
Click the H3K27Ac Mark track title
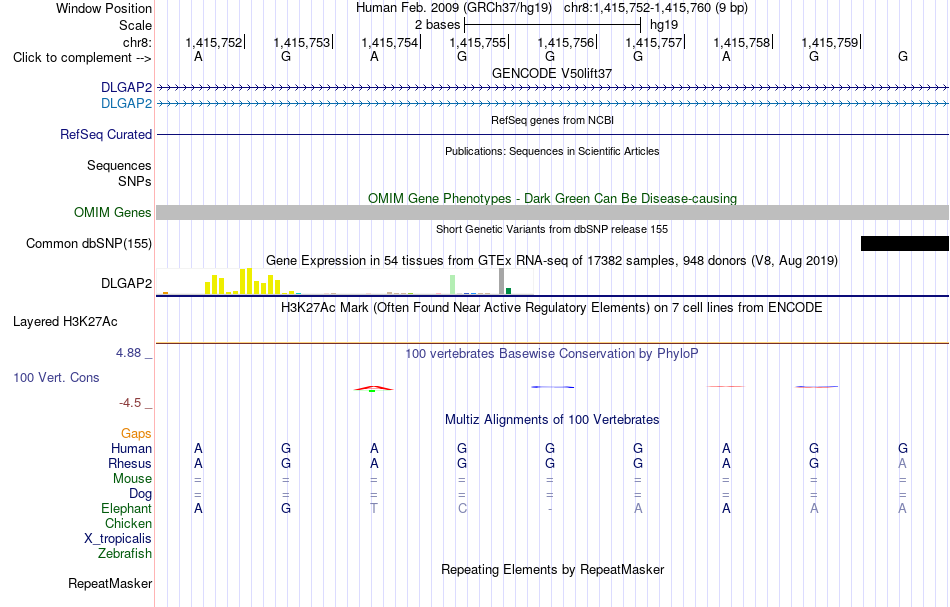click(x=552, y=308)
